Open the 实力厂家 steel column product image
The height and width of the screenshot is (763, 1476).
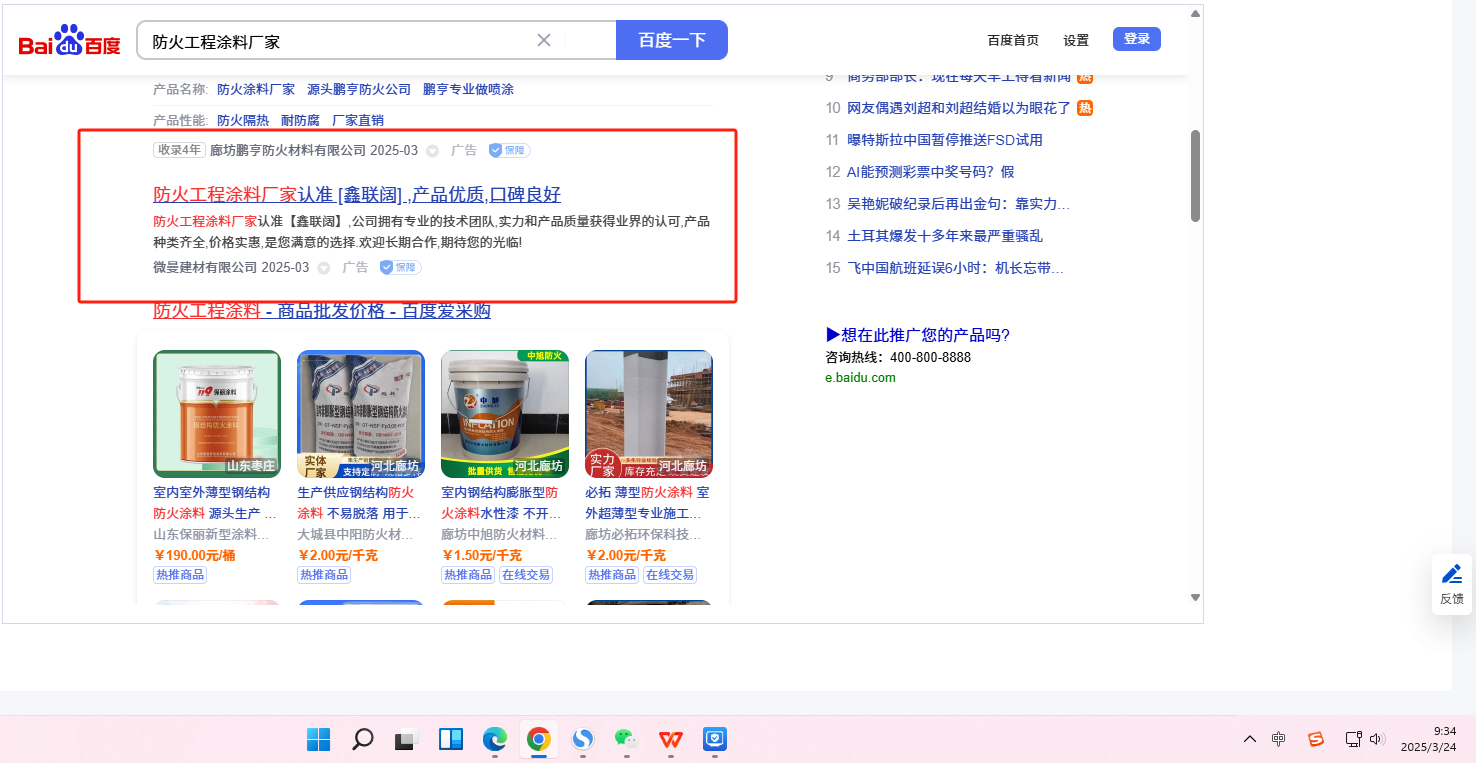(x=649, y=414)
